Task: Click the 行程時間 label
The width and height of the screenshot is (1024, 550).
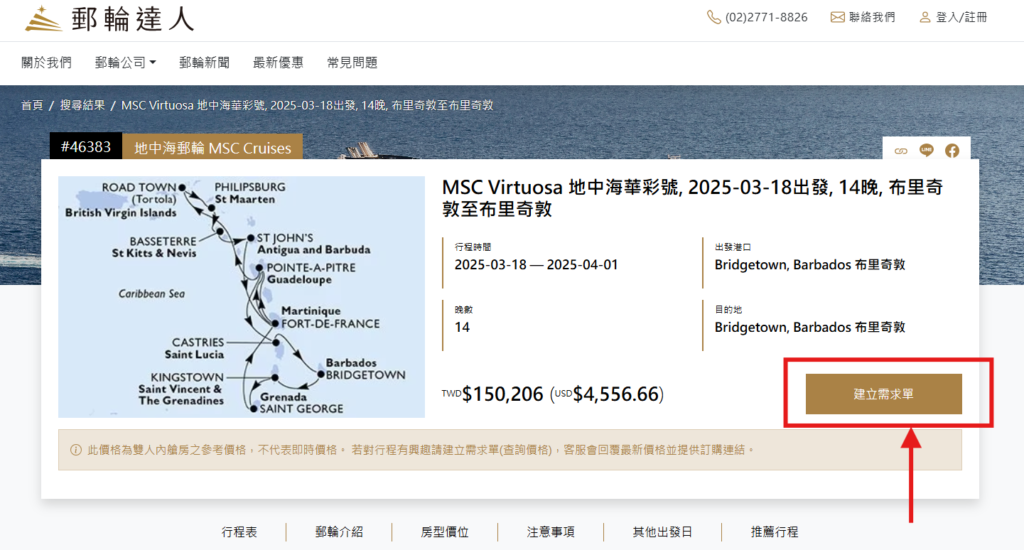Action: click(x=473, y=247)
